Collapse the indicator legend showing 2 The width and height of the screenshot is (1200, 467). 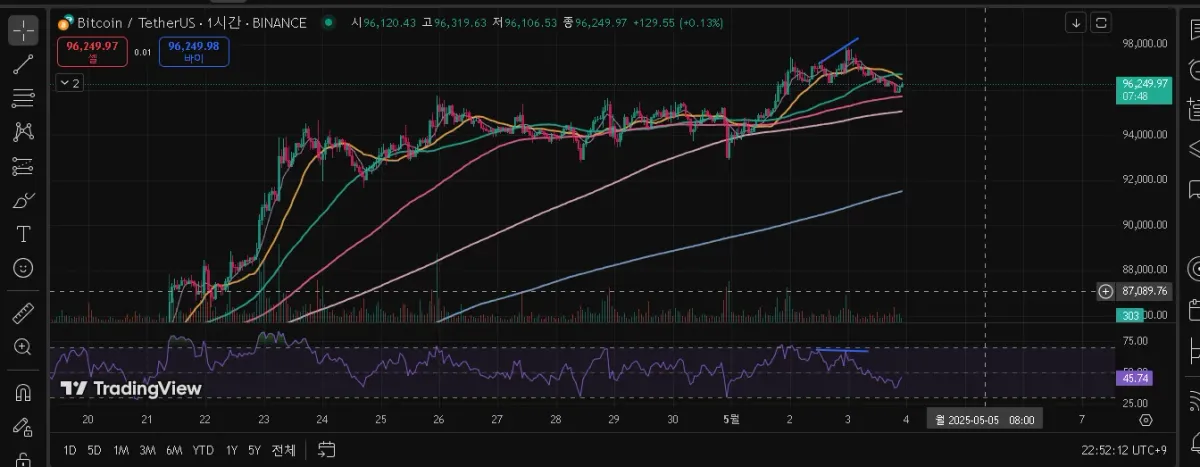pyautogui.click(x=70, y=84)
